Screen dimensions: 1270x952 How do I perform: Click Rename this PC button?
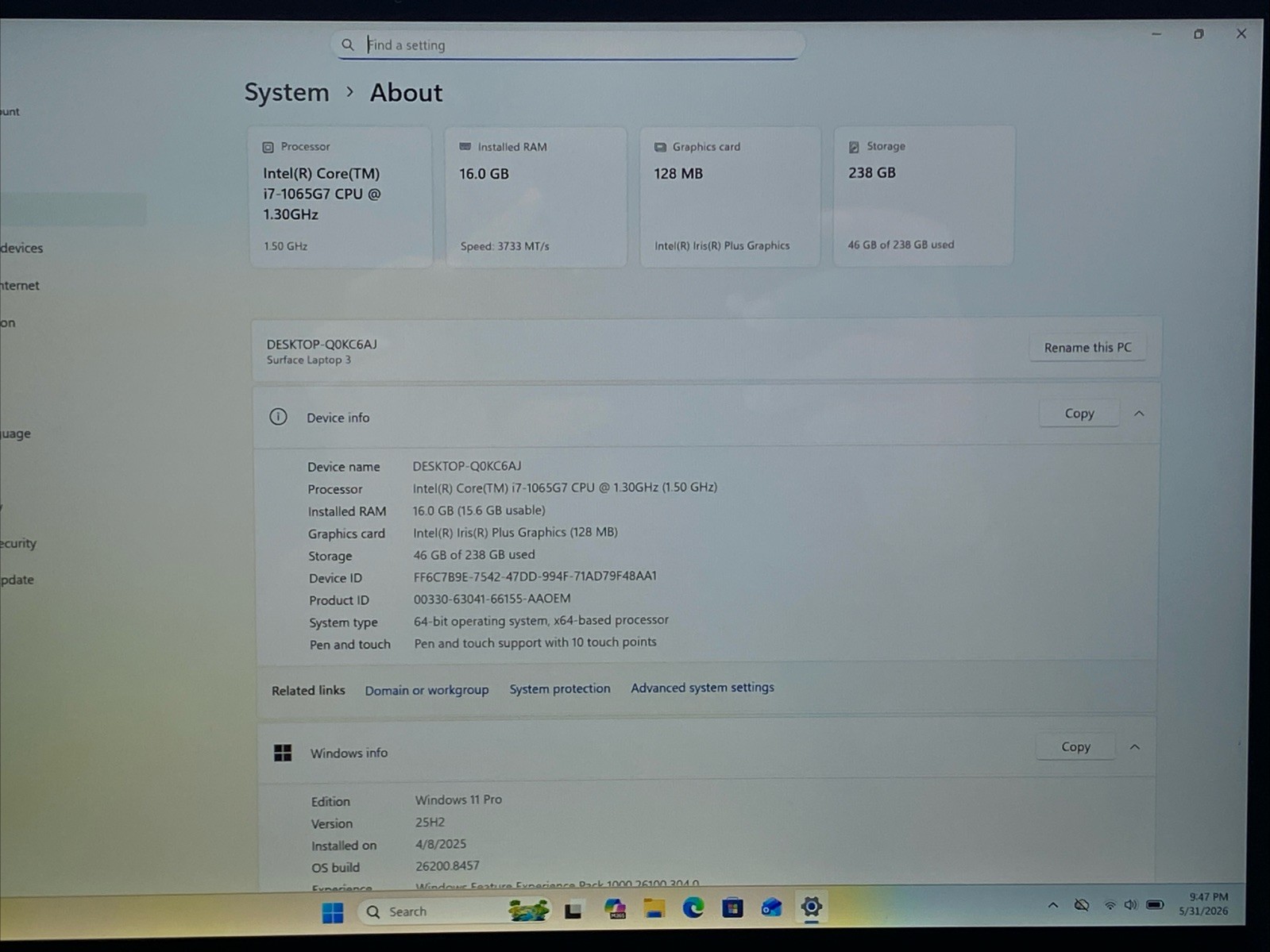[x=1087, y=348]
